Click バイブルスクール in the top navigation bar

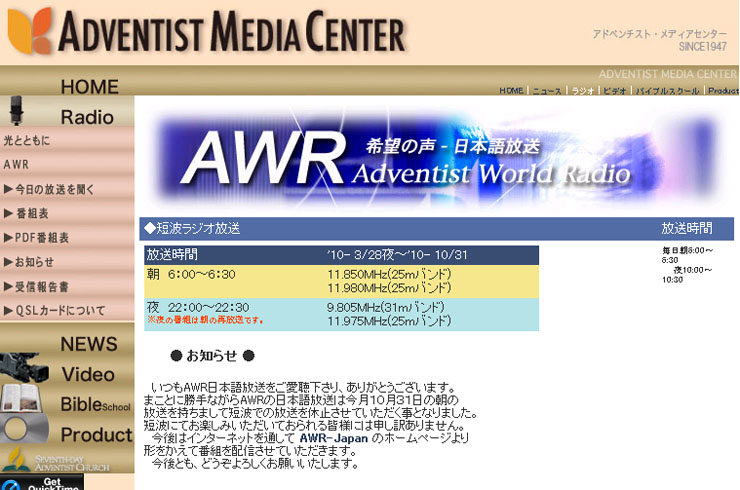(667, 91)
